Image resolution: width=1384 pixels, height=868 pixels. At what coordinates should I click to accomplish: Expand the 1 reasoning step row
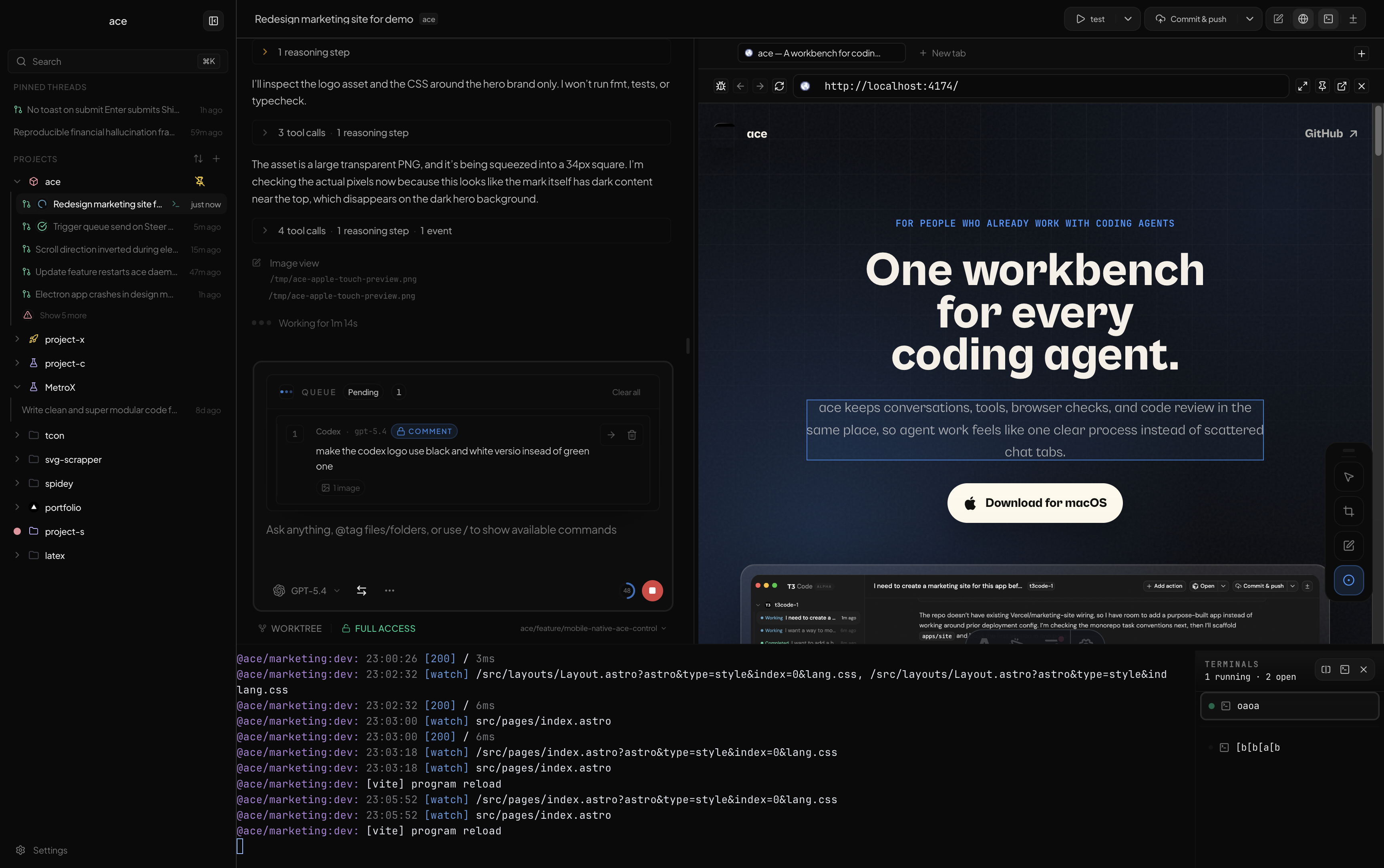(461, 52)
